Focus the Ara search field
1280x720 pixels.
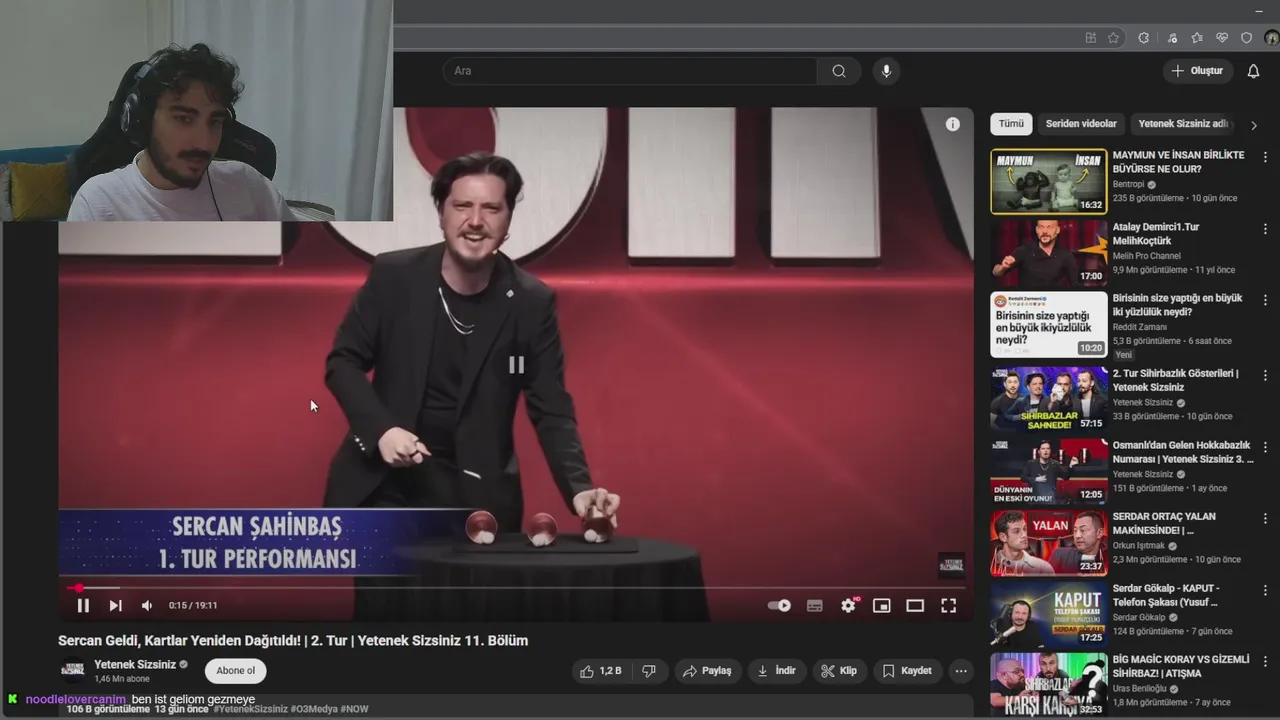click(630, 71)
